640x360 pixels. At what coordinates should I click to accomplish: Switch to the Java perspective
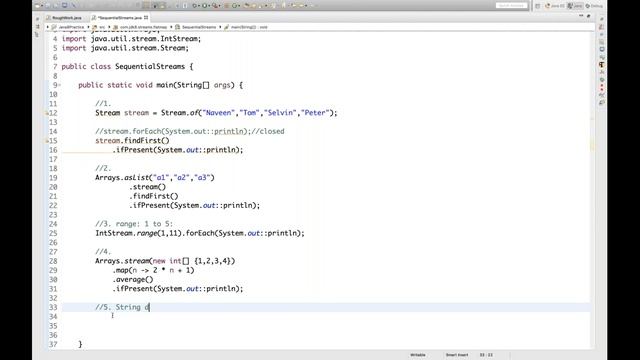(575, 6)
